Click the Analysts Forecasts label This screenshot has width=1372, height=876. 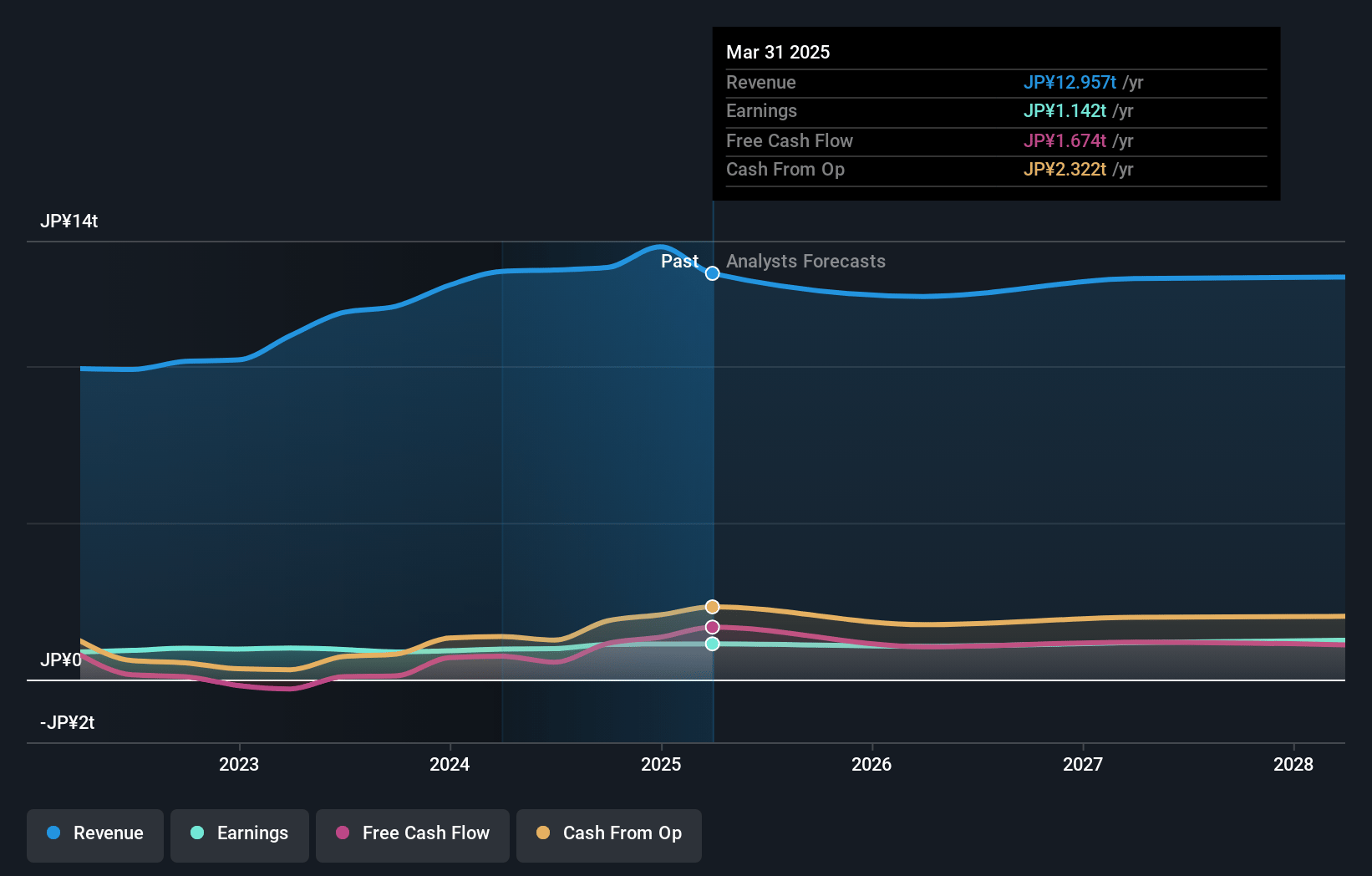pos(805,261)
